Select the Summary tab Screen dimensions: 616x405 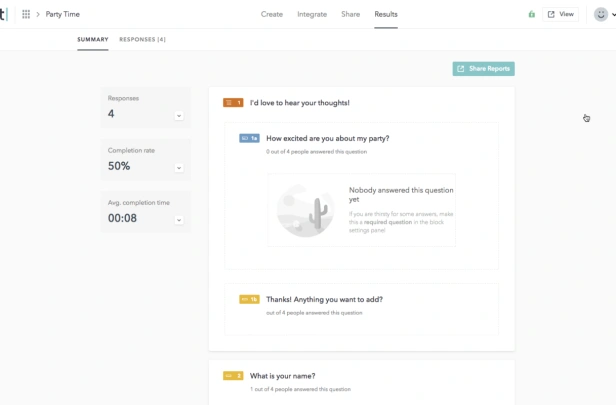[93, 39]
